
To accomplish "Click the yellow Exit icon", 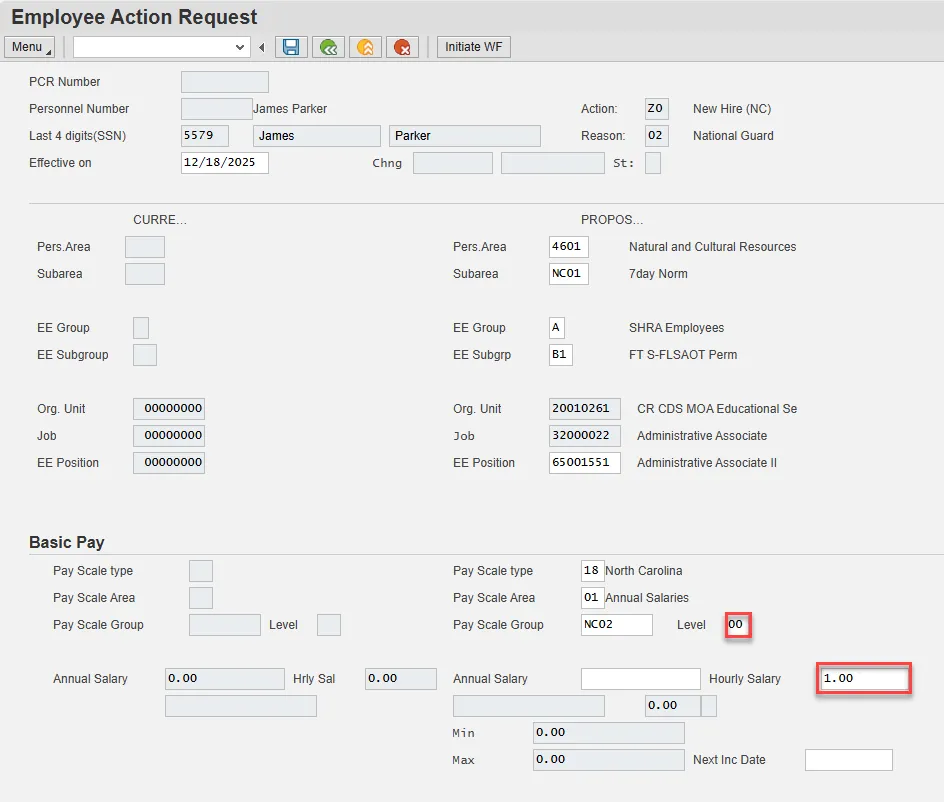I will pos(365,47).
